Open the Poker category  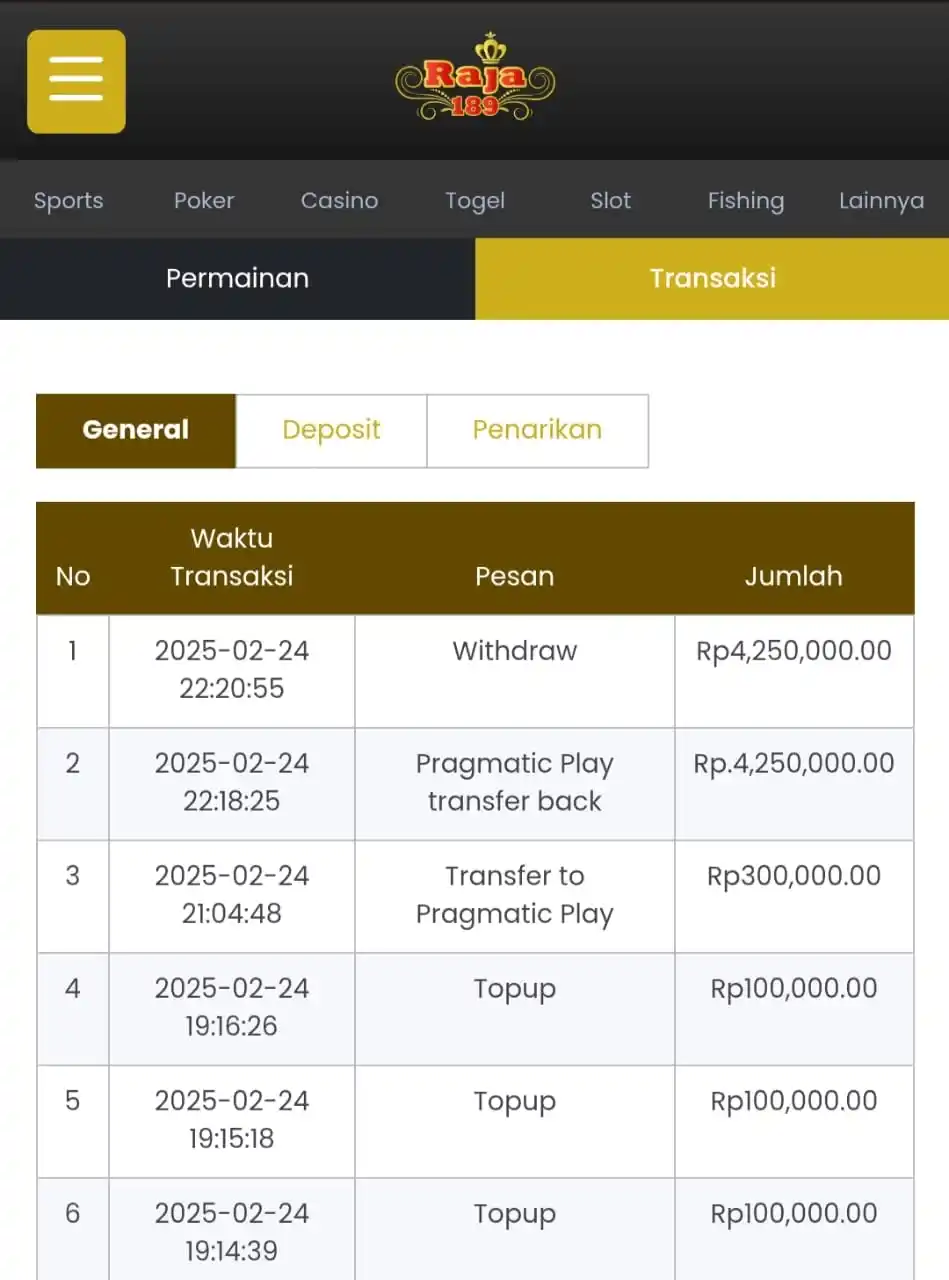coord(204,200)
